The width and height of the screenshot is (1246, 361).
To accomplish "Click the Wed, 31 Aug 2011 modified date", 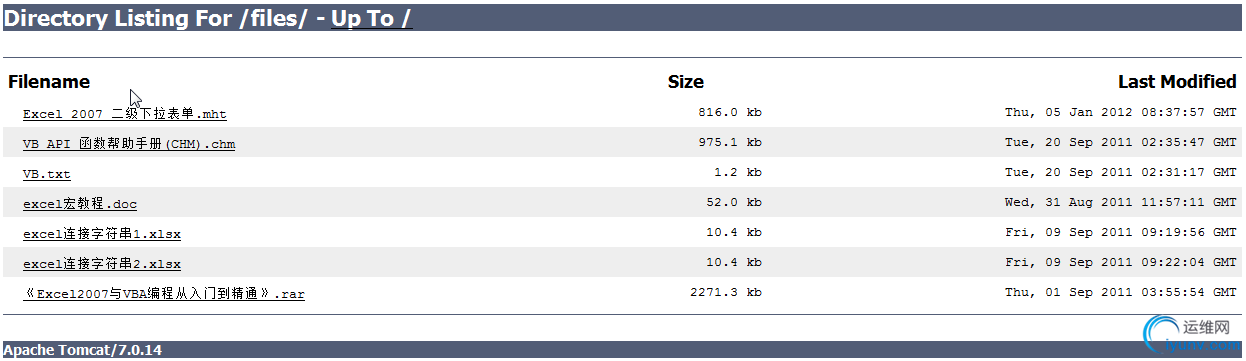I will point(1121,203).
